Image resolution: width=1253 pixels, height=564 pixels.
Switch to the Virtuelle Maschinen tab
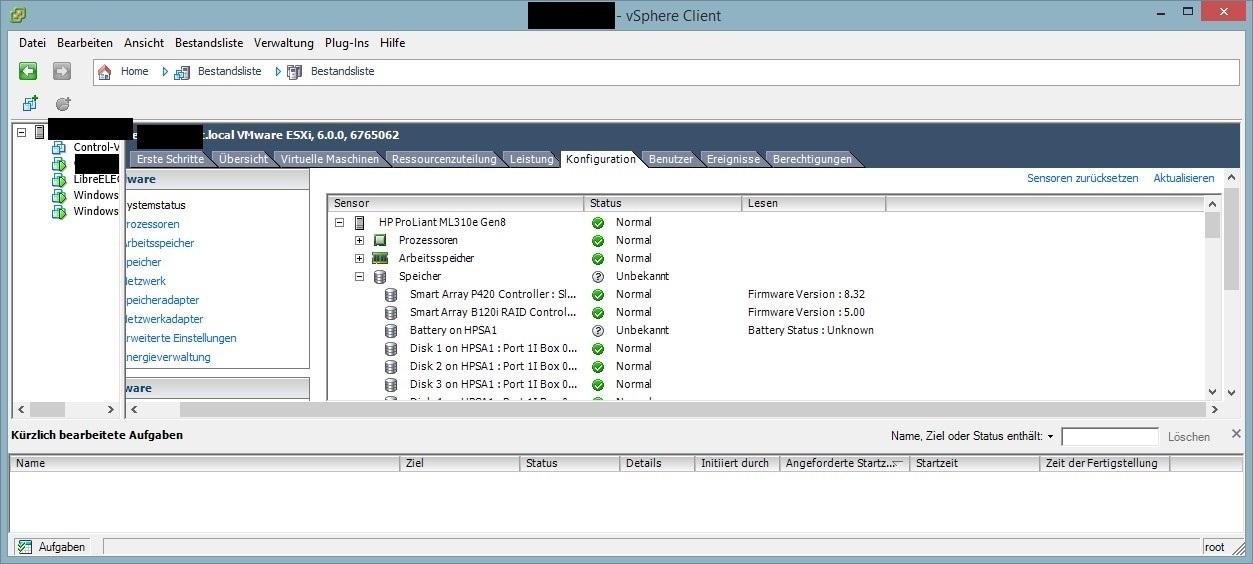click(329, 159)
